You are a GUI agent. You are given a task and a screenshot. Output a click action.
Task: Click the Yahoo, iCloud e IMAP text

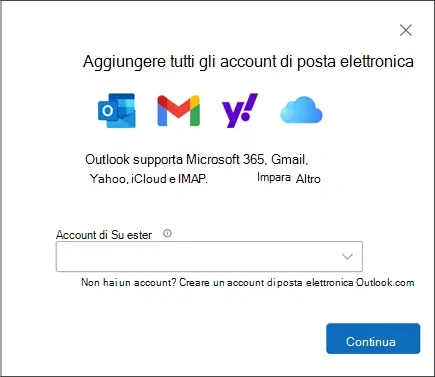click(x=149, y=179)
